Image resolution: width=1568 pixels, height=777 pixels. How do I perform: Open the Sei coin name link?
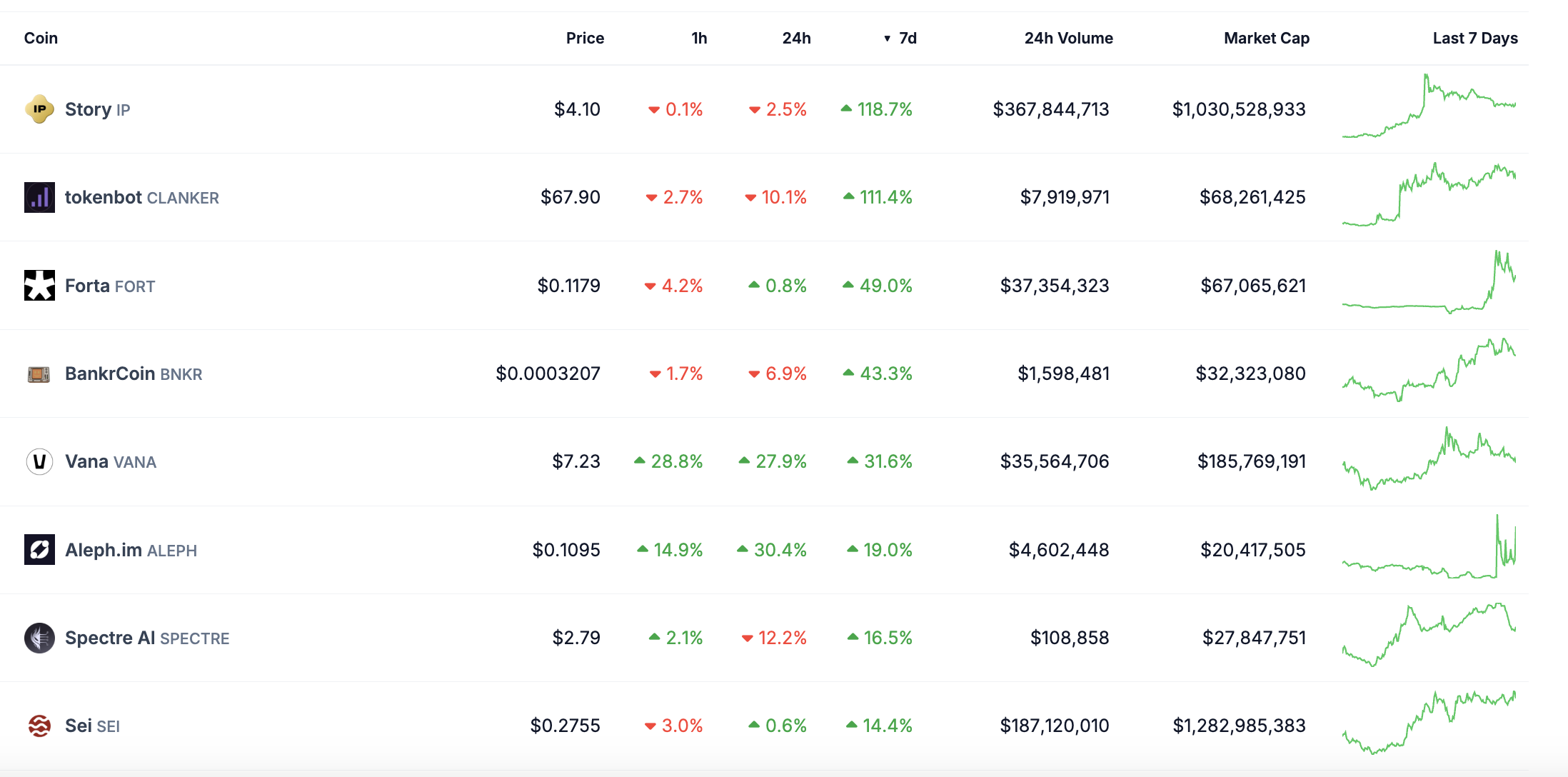pyautogui.click(x=79, y=726)
